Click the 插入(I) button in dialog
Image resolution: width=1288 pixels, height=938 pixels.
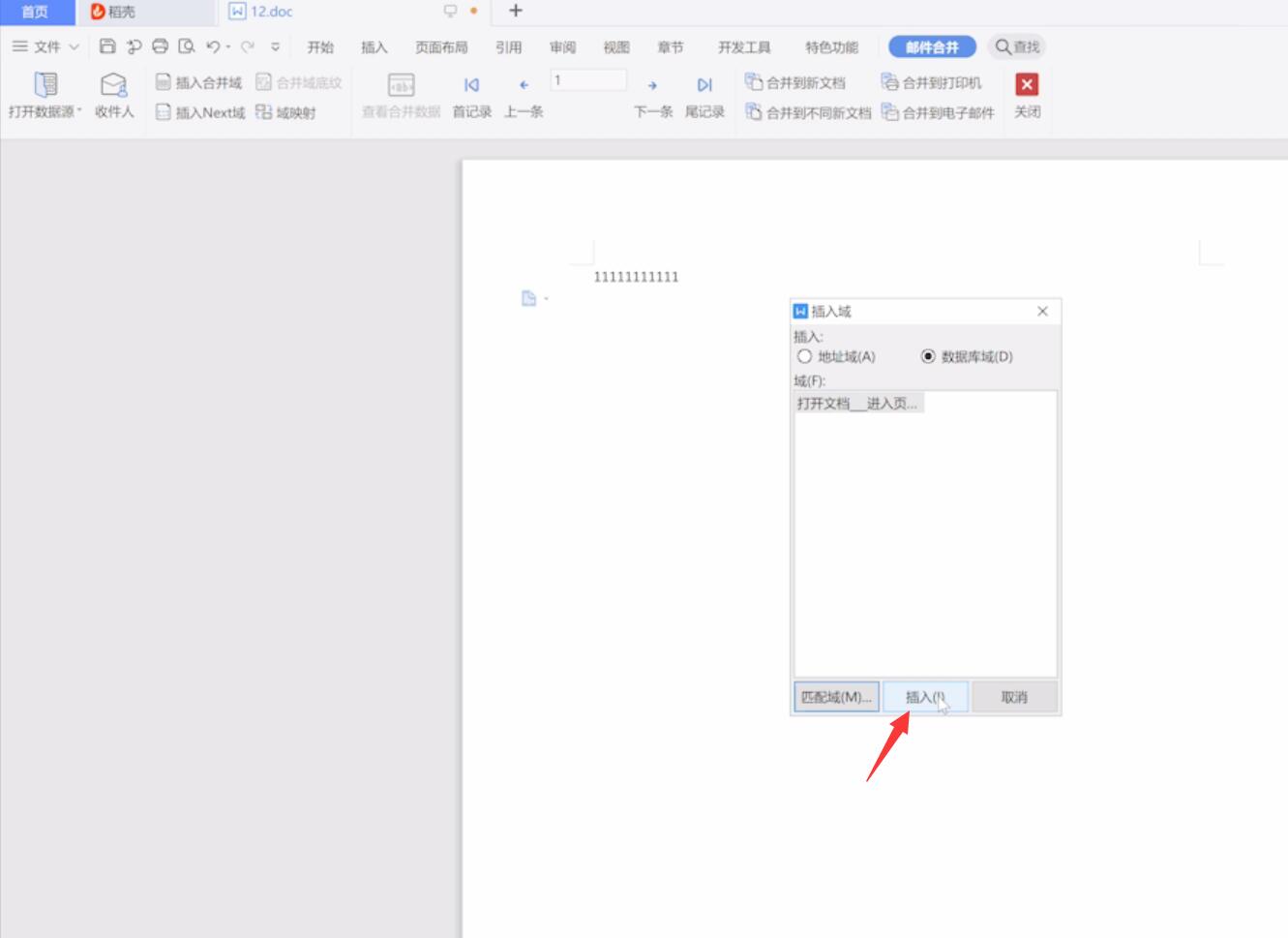click(925, 697)
